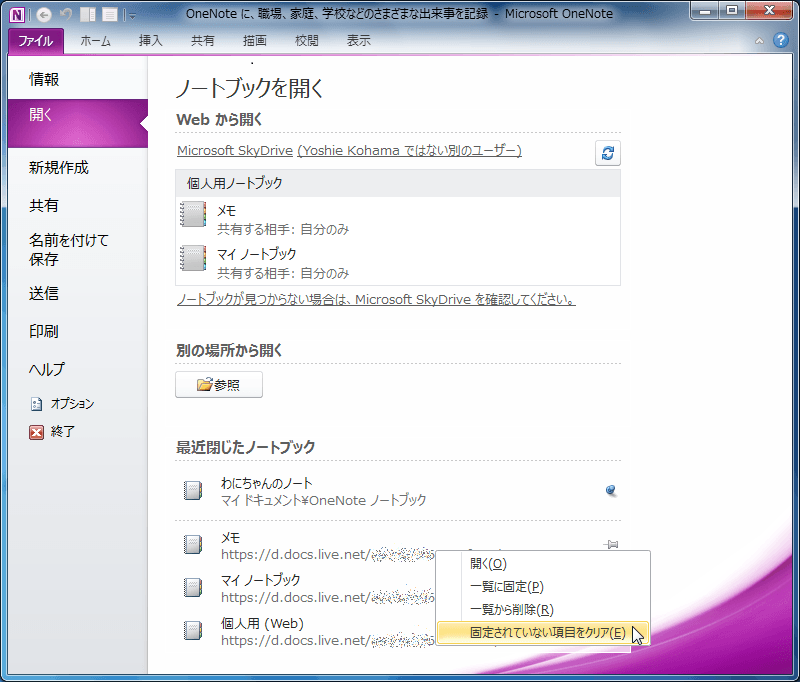The image size is (800, 682).
Task: Open Help with the question mark icon
Action: pos(781,40)
